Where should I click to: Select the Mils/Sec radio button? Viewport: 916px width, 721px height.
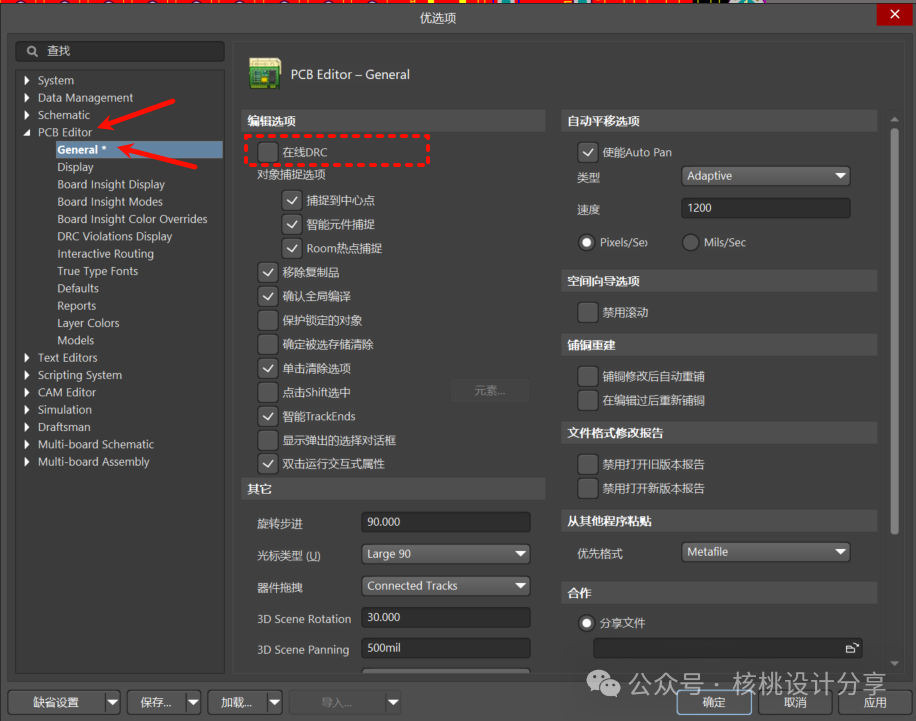(690, 242)
